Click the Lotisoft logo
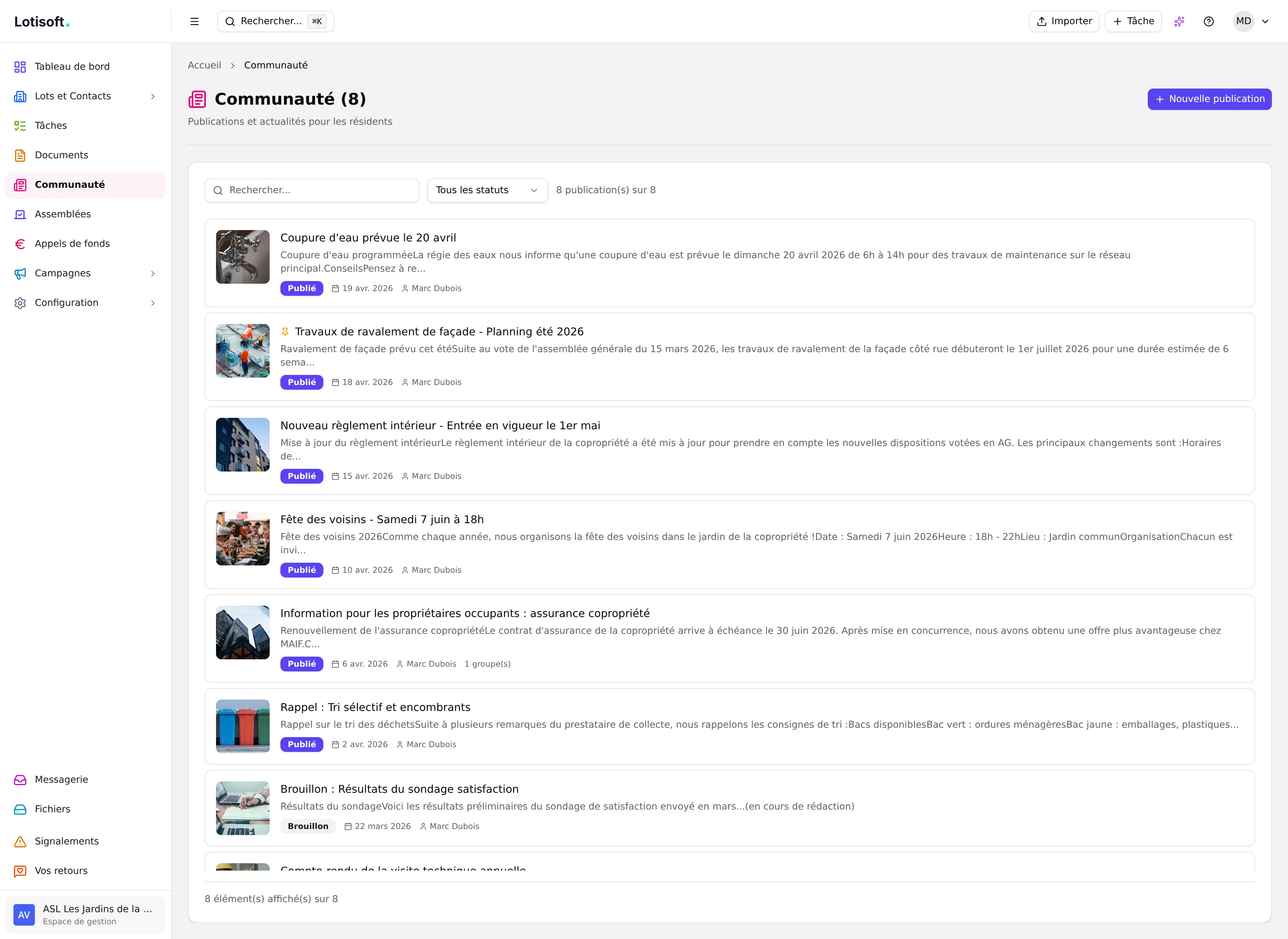1288x939 pixels. pos(42,21)
